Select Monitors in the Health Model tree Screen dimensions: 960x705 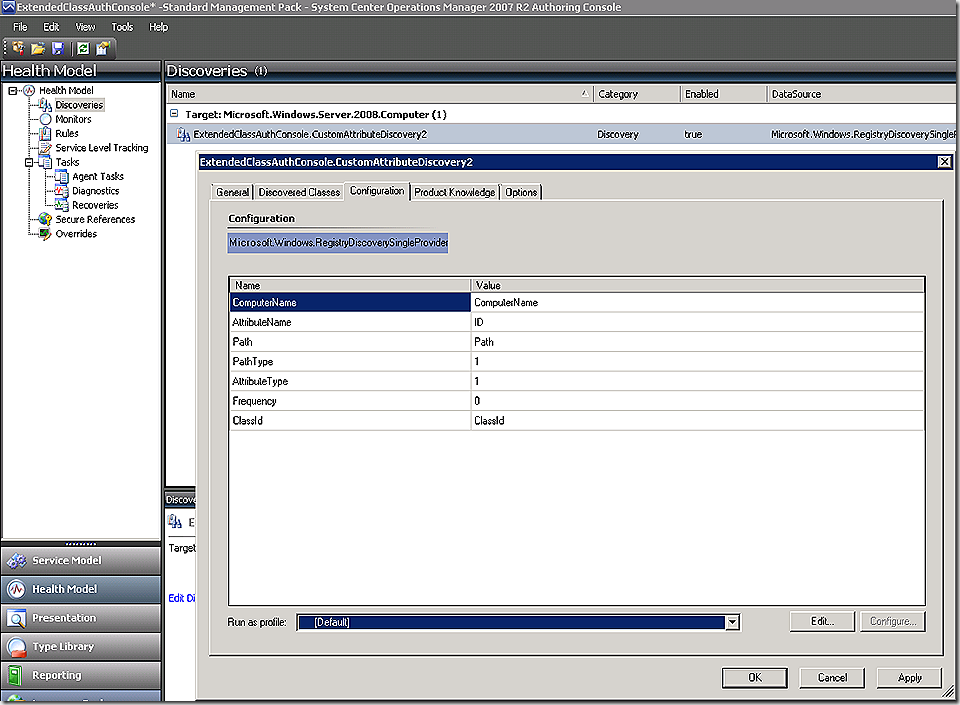73,119
